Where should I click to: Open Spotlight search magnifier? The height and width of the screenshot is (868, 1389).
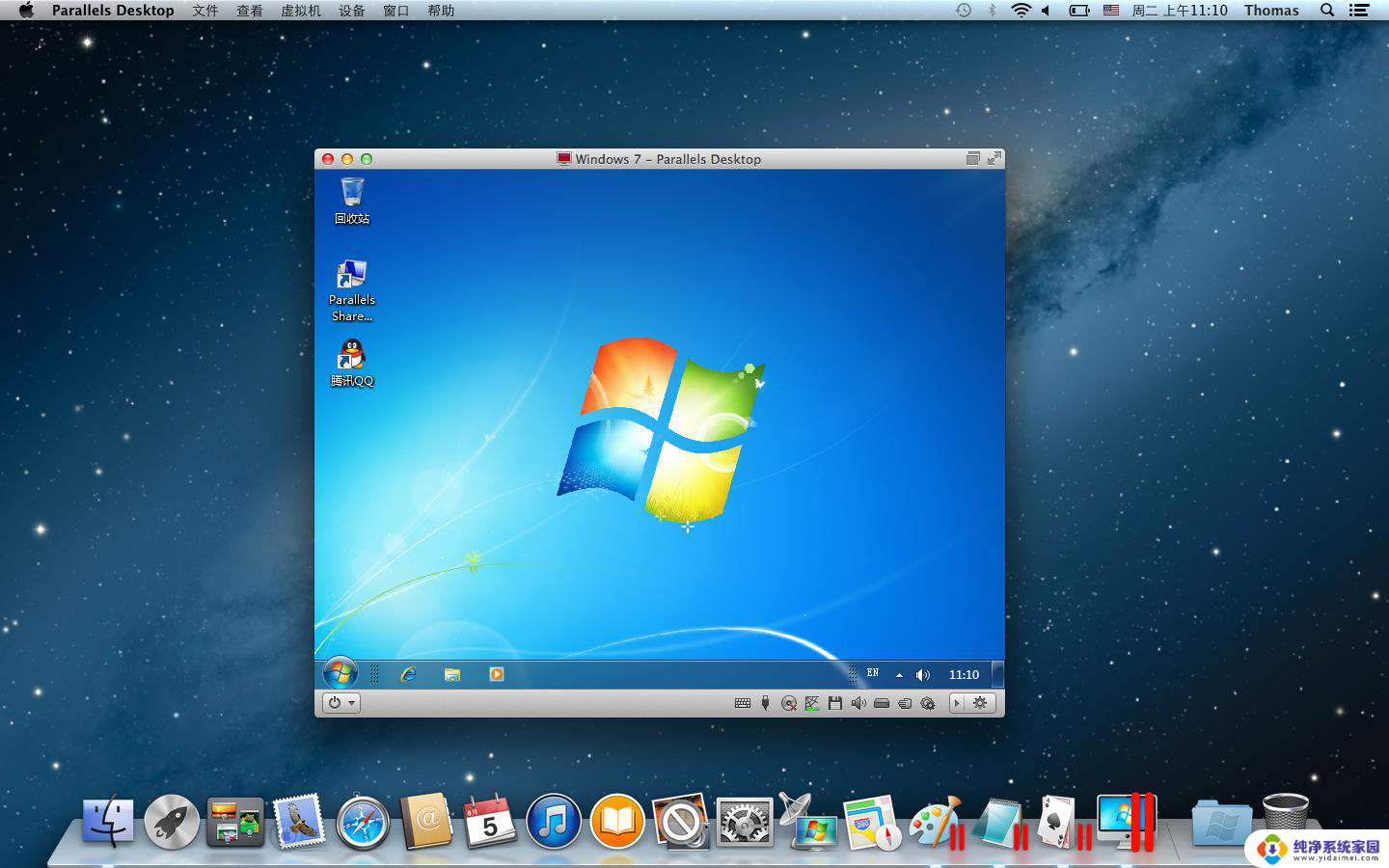[x=1327, y=11]
